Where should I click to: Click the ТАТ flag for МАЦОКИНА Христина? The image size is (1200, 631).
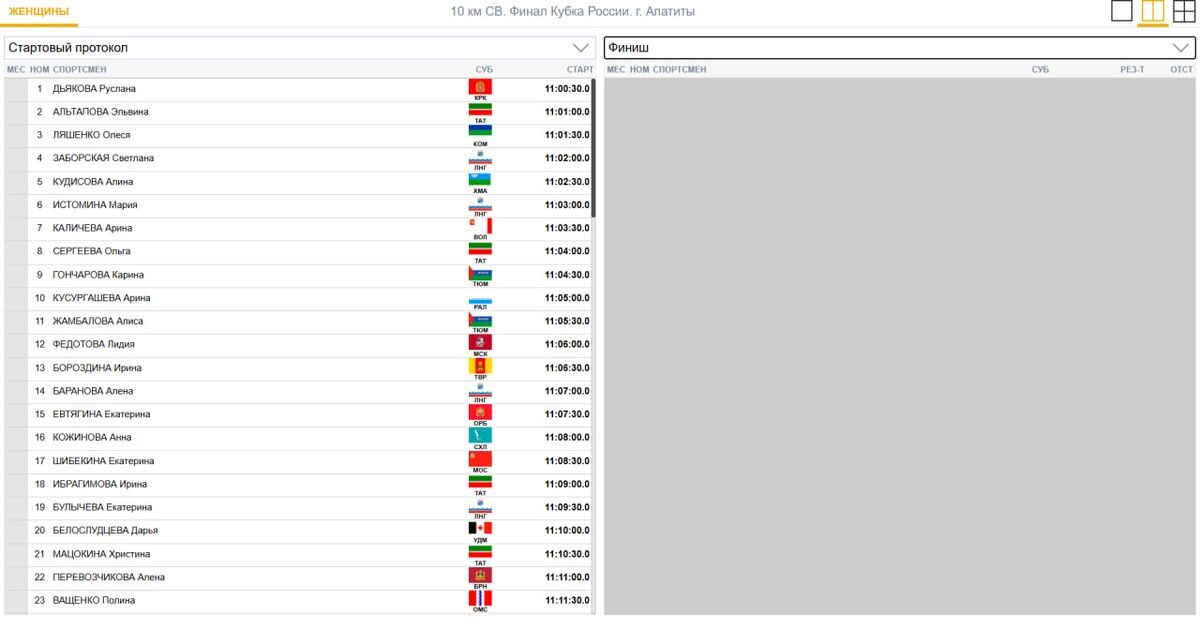click(480, 552)
